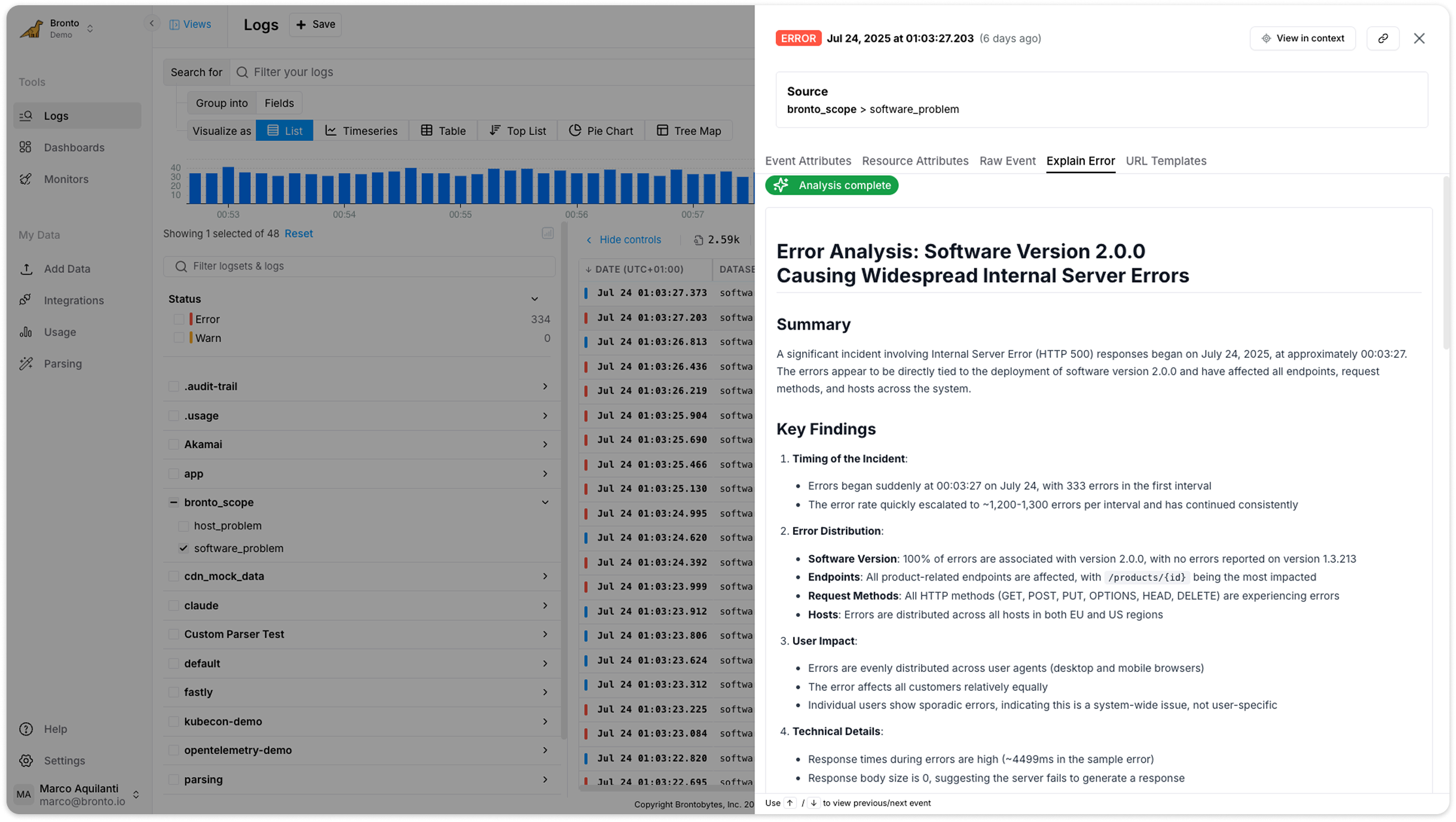Viewport: 1456px width, 822px height.
Task: Check the Error status checkbox
Action: 178,319
